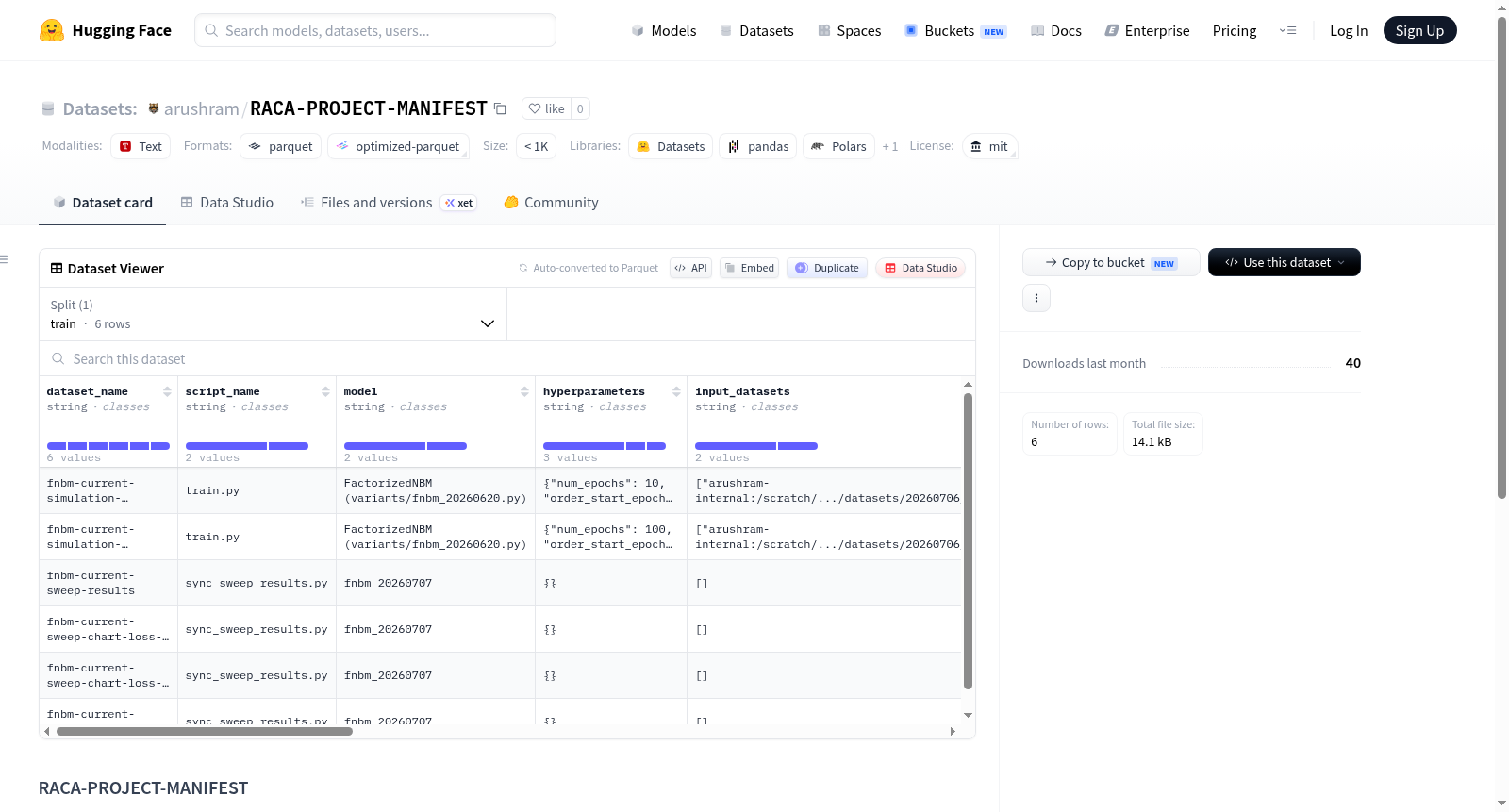Viewport: 1509px width, 812px height.
Task: Click the Datasets: breadcrumb link
Action: point(100,108)
